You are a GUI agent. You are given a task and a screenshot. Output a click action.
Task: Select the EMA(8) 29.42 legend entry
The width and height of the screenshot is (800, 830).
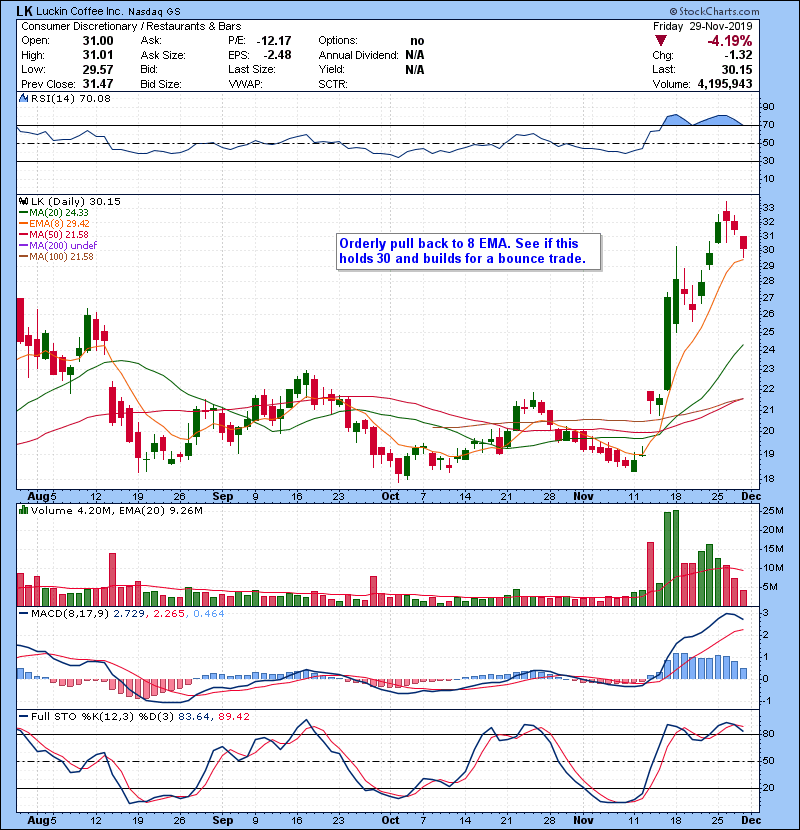tap(54, 223)
